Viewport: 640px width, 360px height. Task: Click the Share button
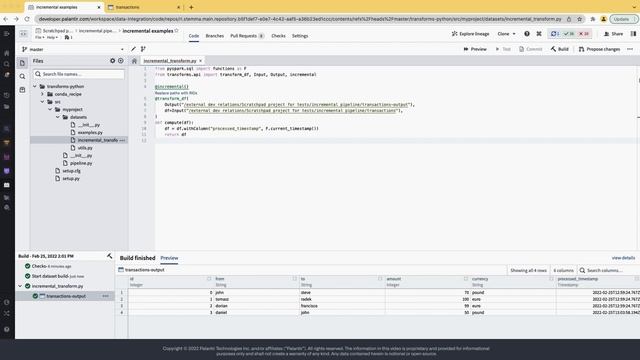[x=613, y=34]
